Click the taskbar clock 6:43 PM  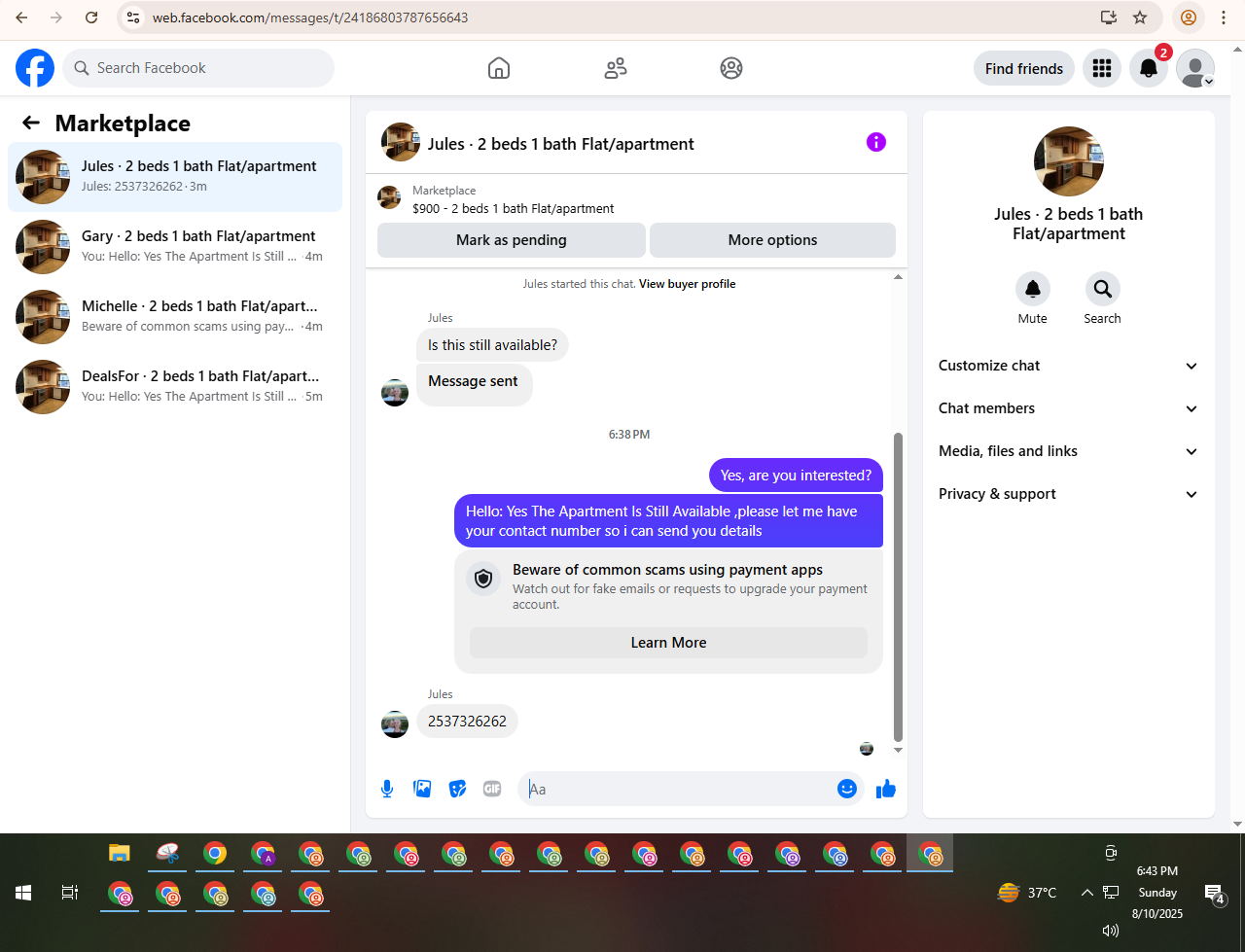tap(1157, 871)
